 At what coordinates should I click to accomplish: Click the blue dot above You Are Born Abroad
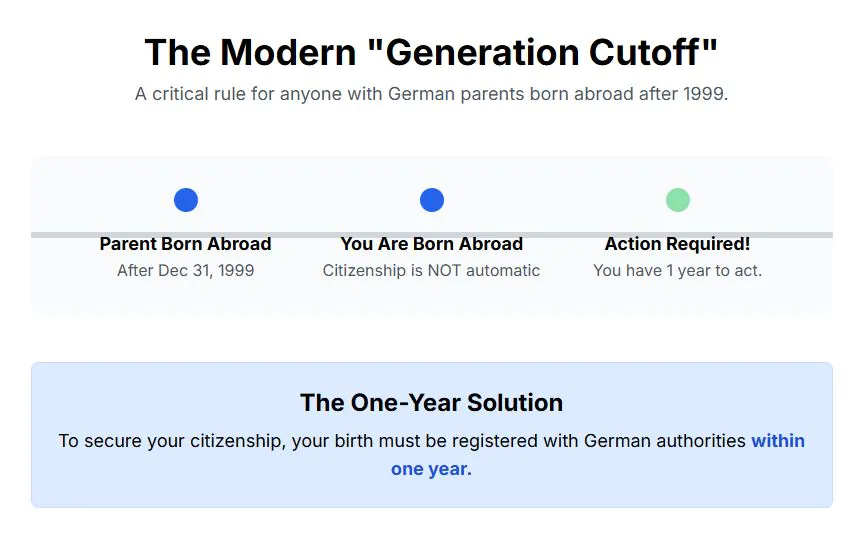click(432, 200)
